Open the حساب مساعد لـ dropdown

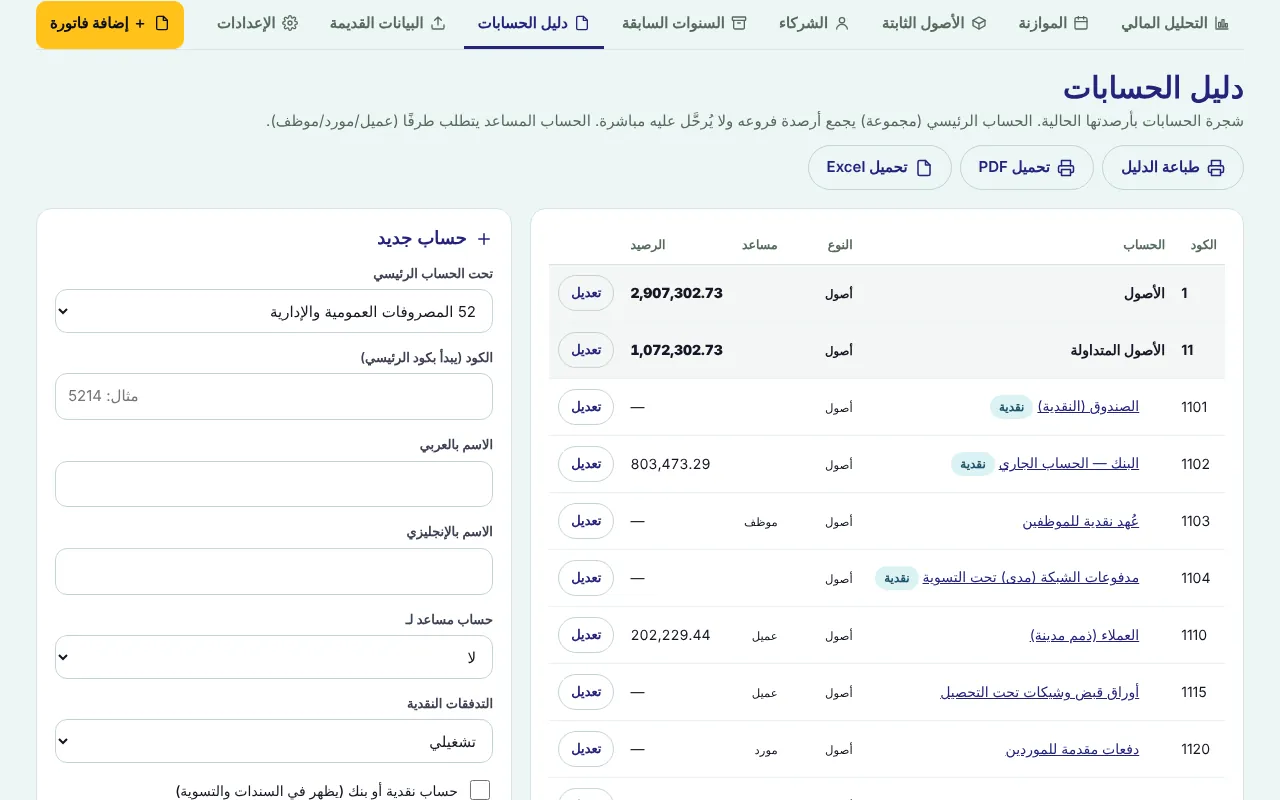[x=274, y=657]
